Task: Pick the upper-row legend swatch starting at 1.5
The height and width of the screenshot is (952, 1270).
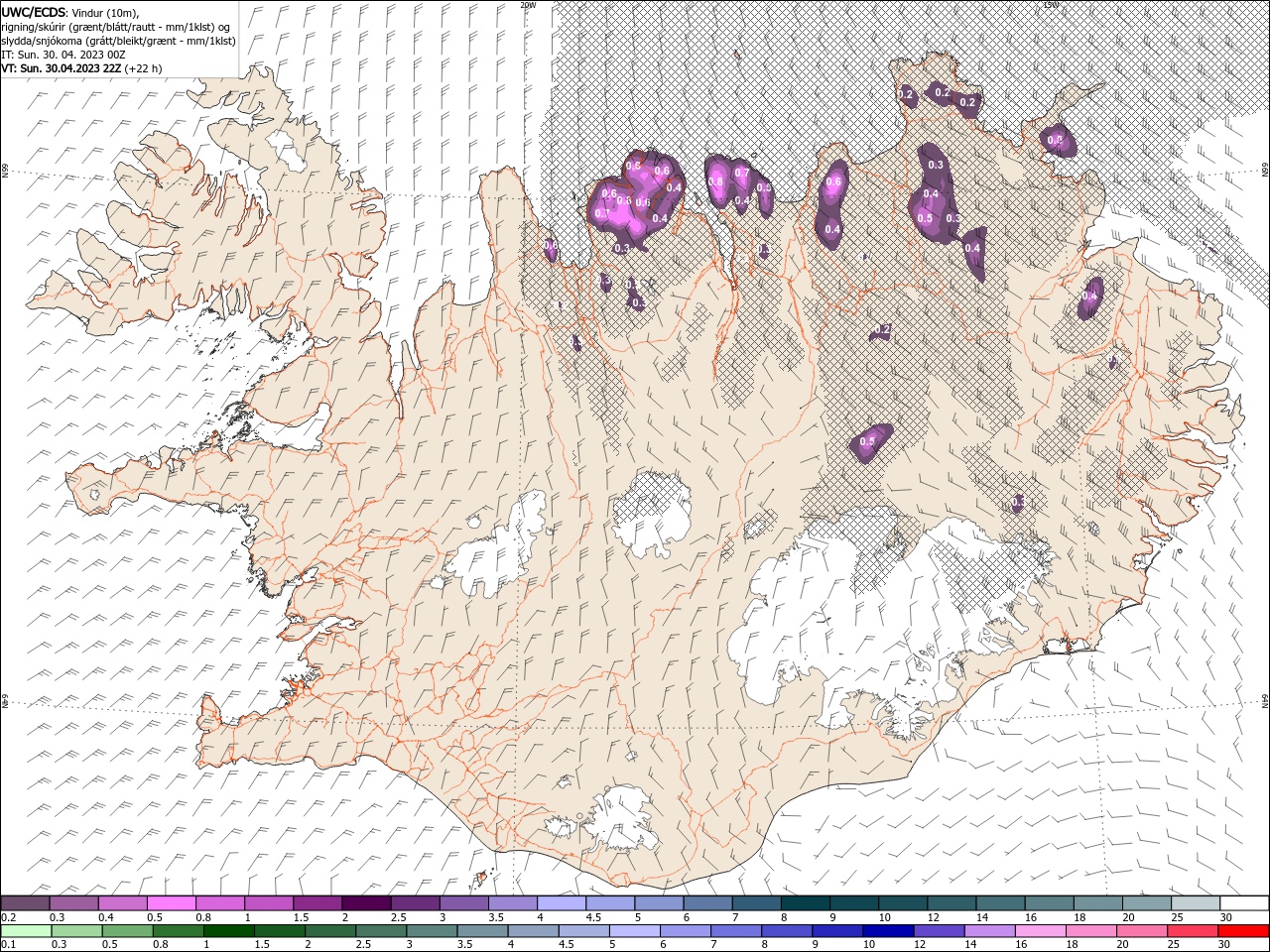Action: pyautogui.click(x=317, y=903)
